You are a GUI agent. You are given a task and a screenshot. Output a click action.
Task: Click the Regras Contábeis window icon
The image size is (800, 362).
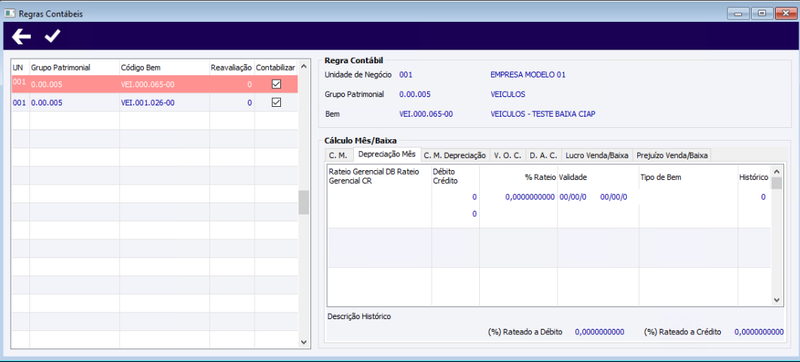tap(10, 14)
